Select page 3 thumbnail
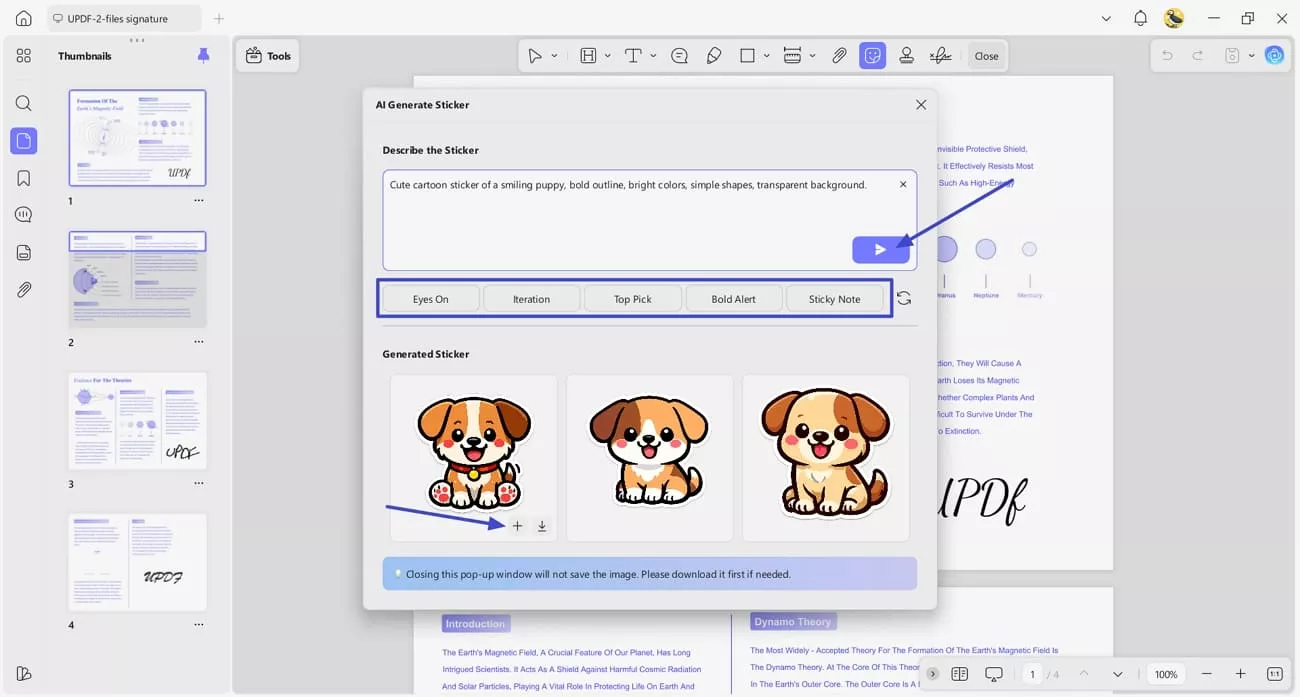This screenshot has height=697, width=1300. tap(137, 421)
